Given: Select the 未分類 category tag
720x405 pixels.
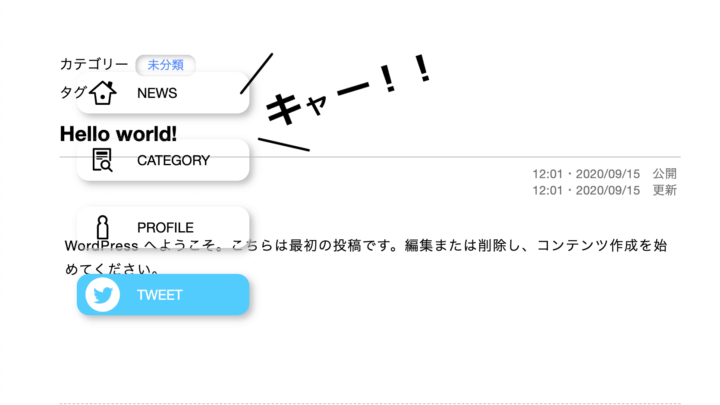Looking at the screenshot, I should coord(165,65).
